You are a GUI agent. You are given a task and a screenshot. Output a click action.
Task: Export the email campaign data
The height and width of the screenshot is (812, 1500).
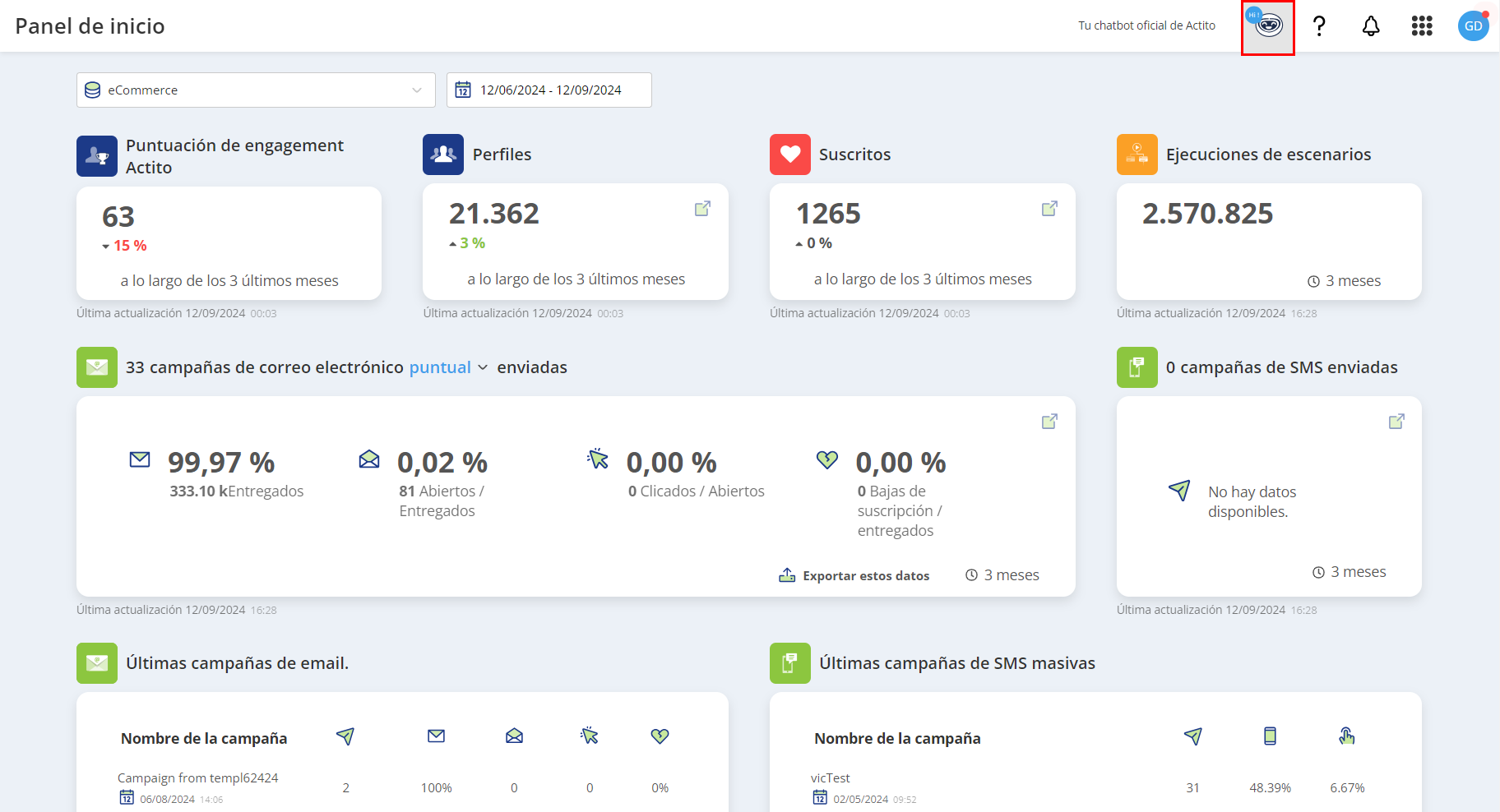[x=854, y=575]
